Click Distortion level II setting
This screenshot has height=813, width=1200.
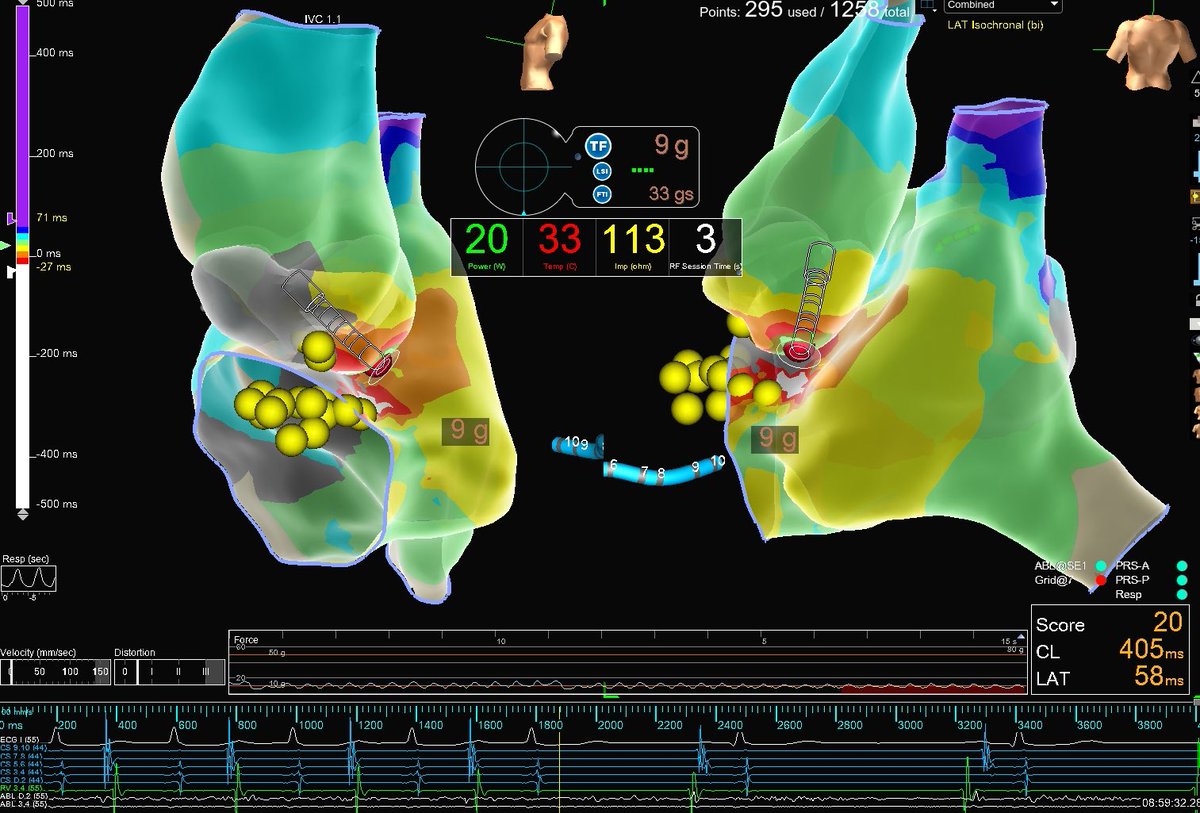point(177,672)
